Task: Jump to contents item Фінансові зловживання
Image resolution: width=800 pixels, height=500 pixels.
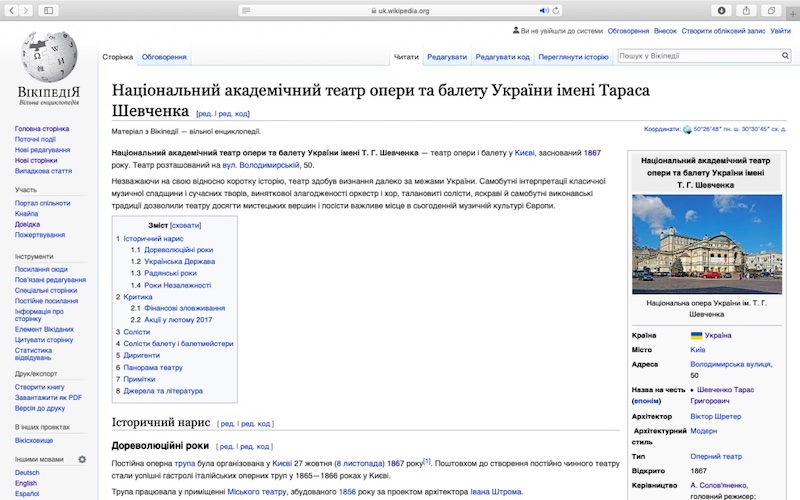Action: point(185,308)
